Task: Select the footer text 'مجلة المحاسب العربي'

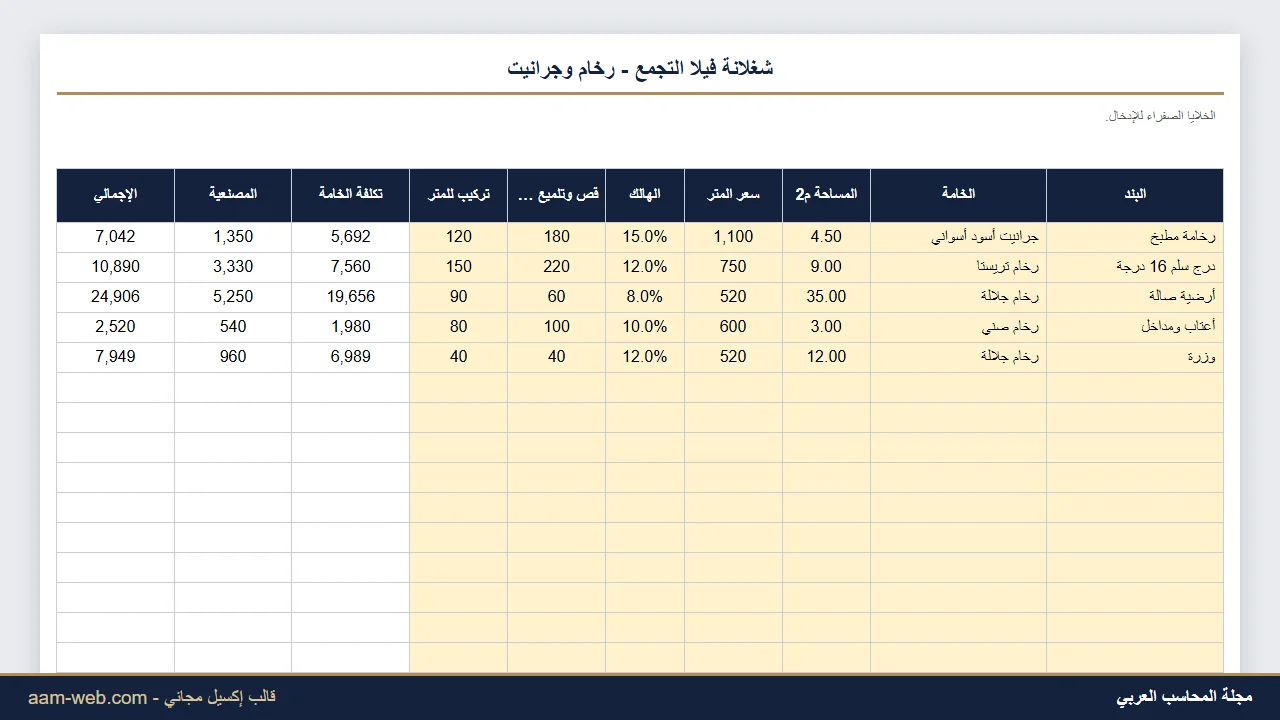Action: point(1184,697)
